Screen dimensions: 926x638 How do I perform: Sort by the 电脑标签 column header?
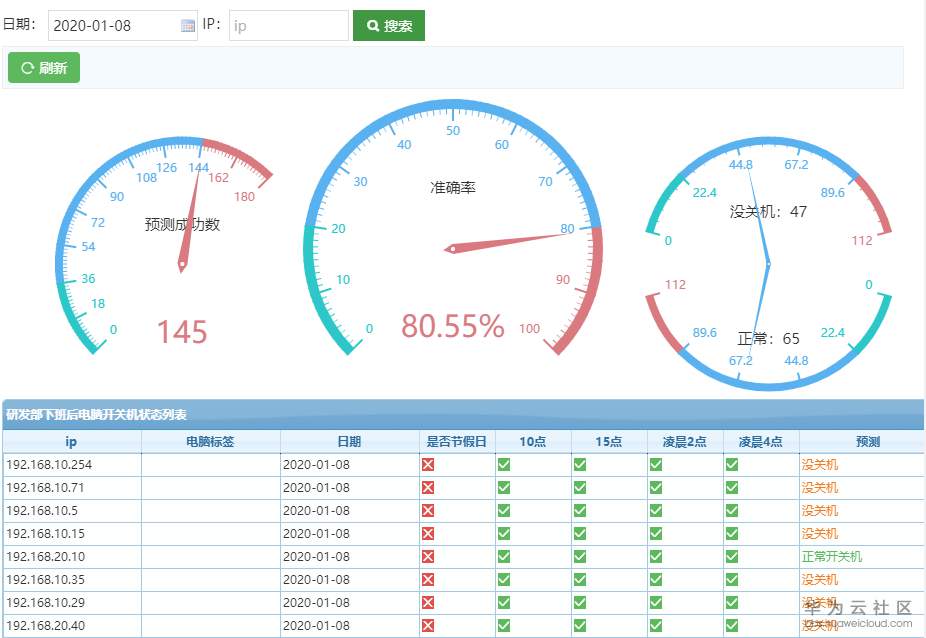pos(210,441)
